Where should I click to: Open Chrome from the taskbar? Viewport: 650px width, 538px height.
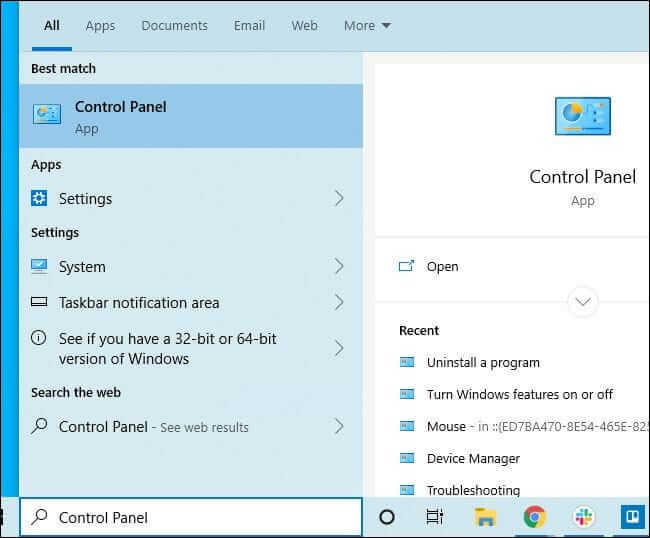point(534,517)
